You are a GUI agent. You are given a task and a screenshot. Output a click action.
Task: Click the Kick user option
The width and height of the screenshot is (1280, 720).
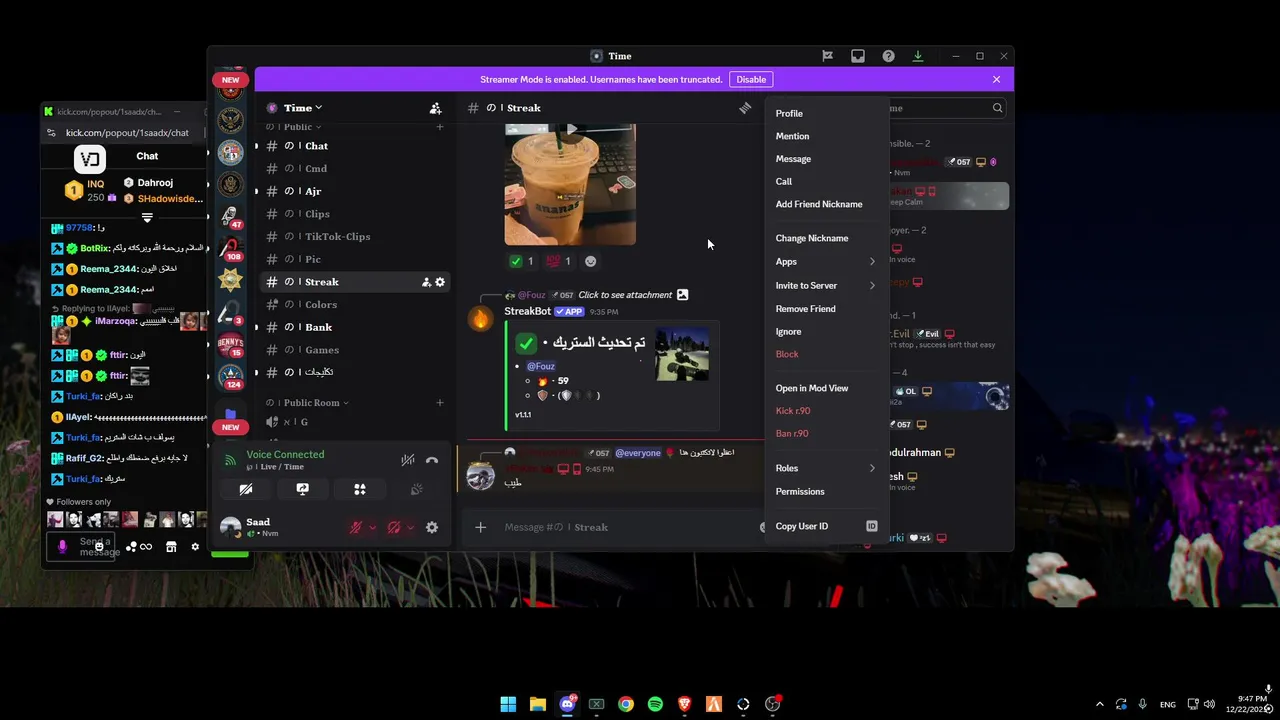click(x=827, y=411)
